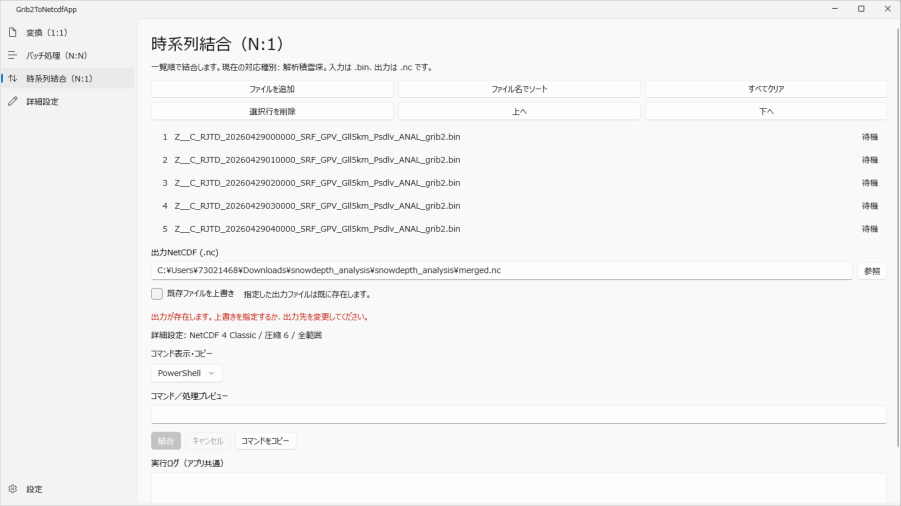
Task: Expand the PowerShell dropdown
Action: coord(187,373)
